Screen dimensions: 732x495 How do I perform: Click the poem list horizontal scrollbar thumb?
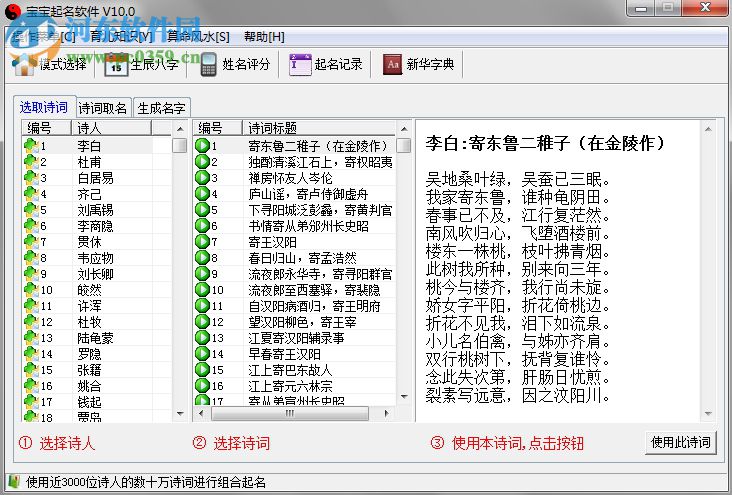[x=290, y=413]
